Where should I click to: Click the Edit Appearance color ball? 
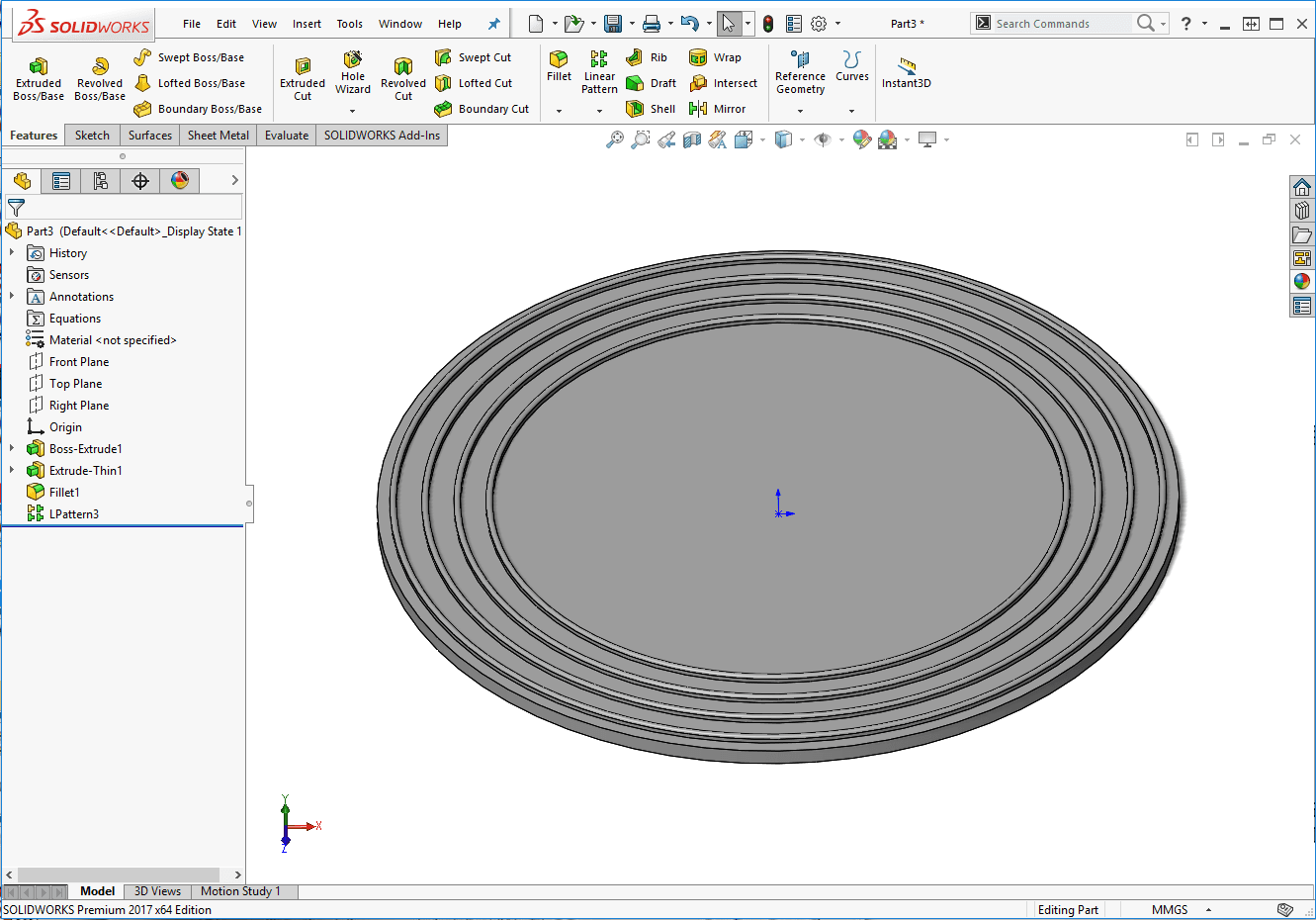pyautogui.click(x=862, y=140)
